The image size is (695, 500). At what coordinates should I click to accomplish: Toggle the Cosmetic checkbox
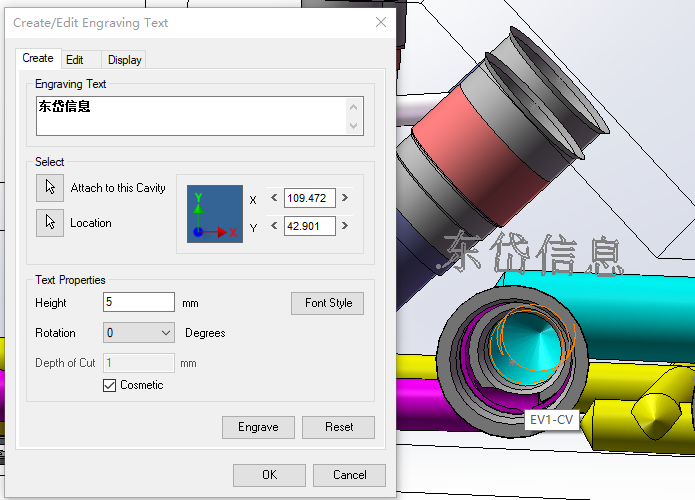(109, 385)
